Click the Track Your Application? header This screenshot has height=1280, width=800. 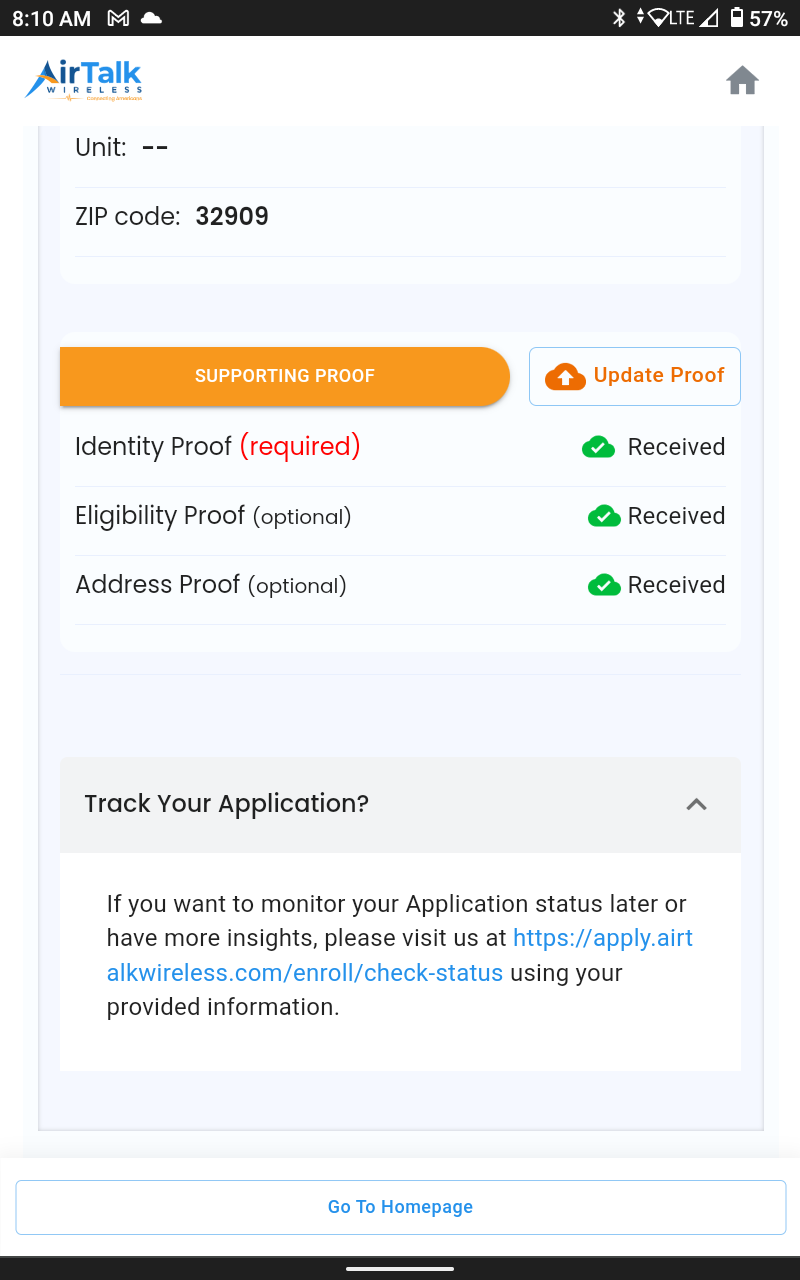click(x=400, y=804)
